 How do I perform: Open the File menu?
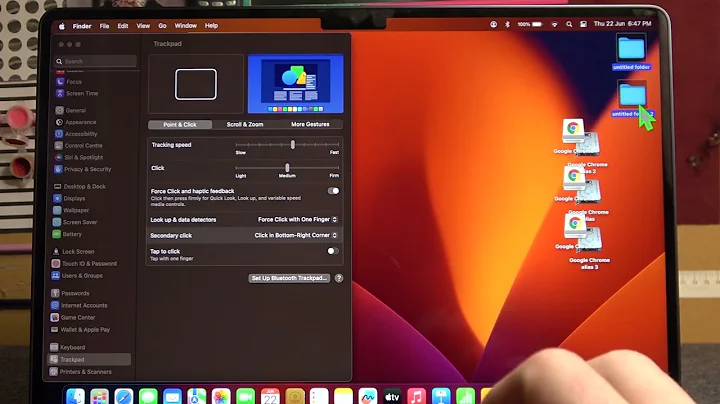click(x=104, y=26)
